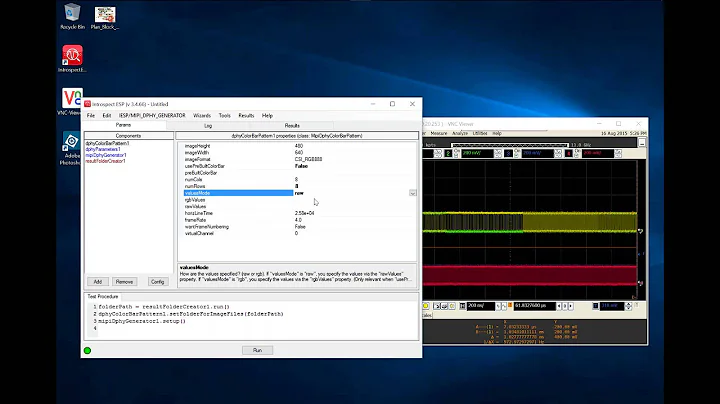The width and height of the screenshot is (720, 404).
Task: Switch to the Log tab
Action: click(208, 125)
